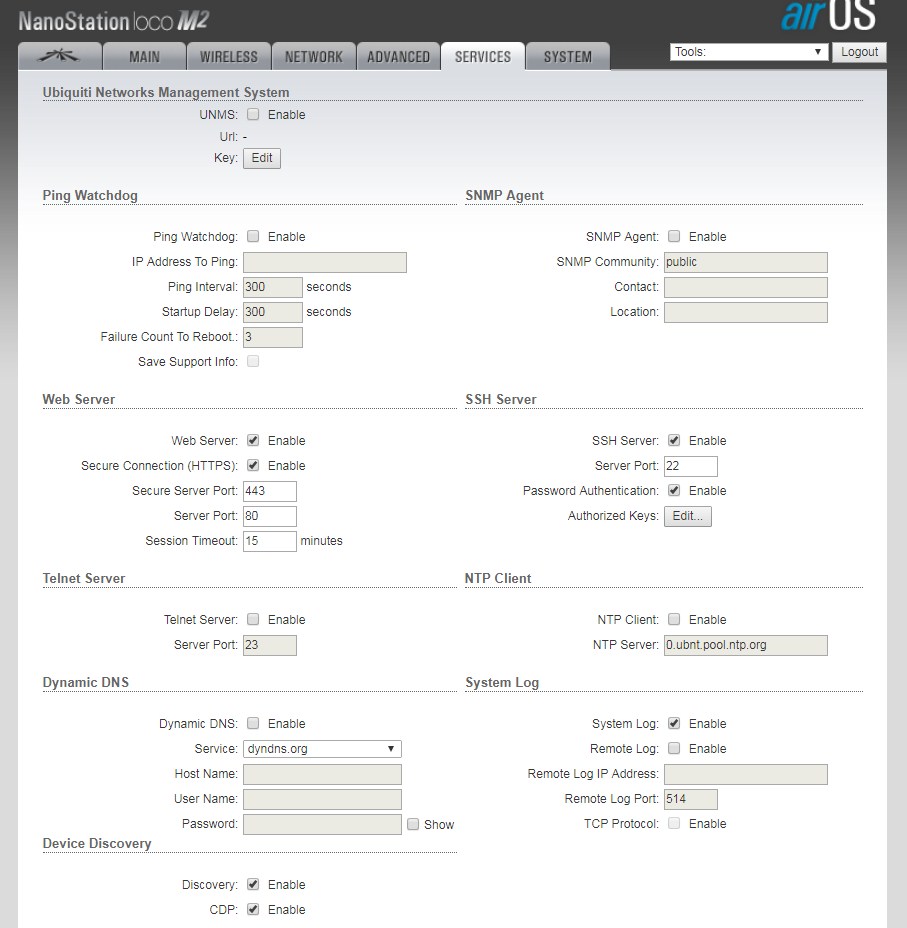Enable the SNMP Agent checkbox
Viewport: 907px width, 928px height.
point(674,236)
